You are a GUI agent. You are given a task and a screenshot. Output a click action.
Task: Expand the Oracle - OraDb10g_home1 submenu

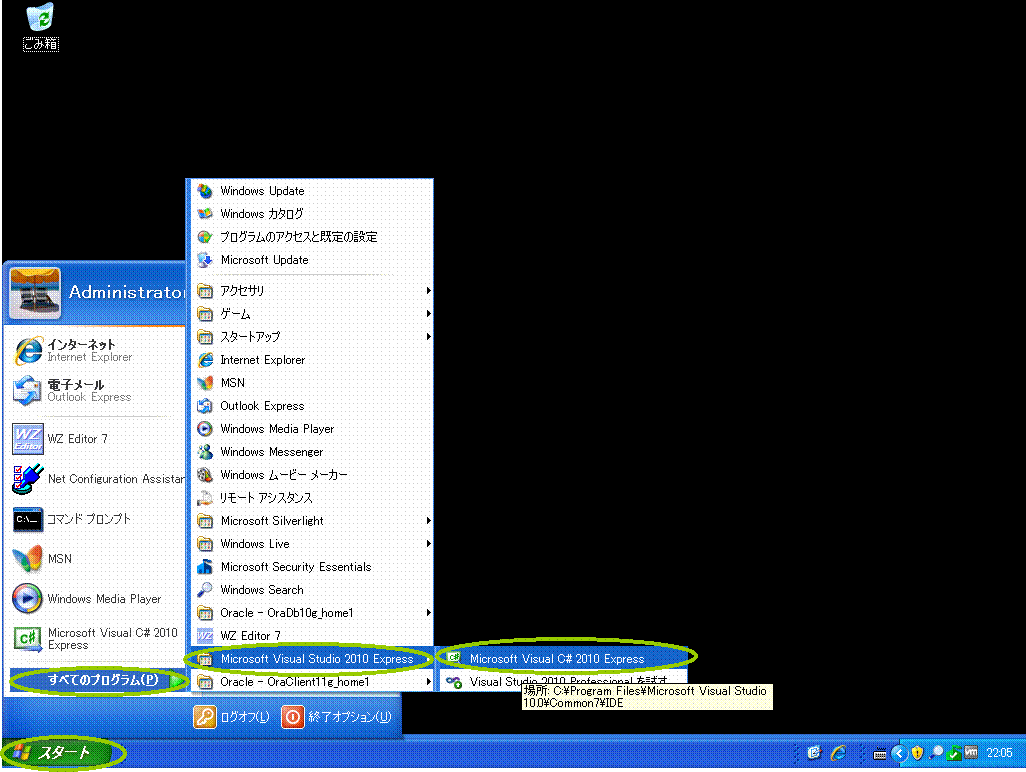coord(314,612)
